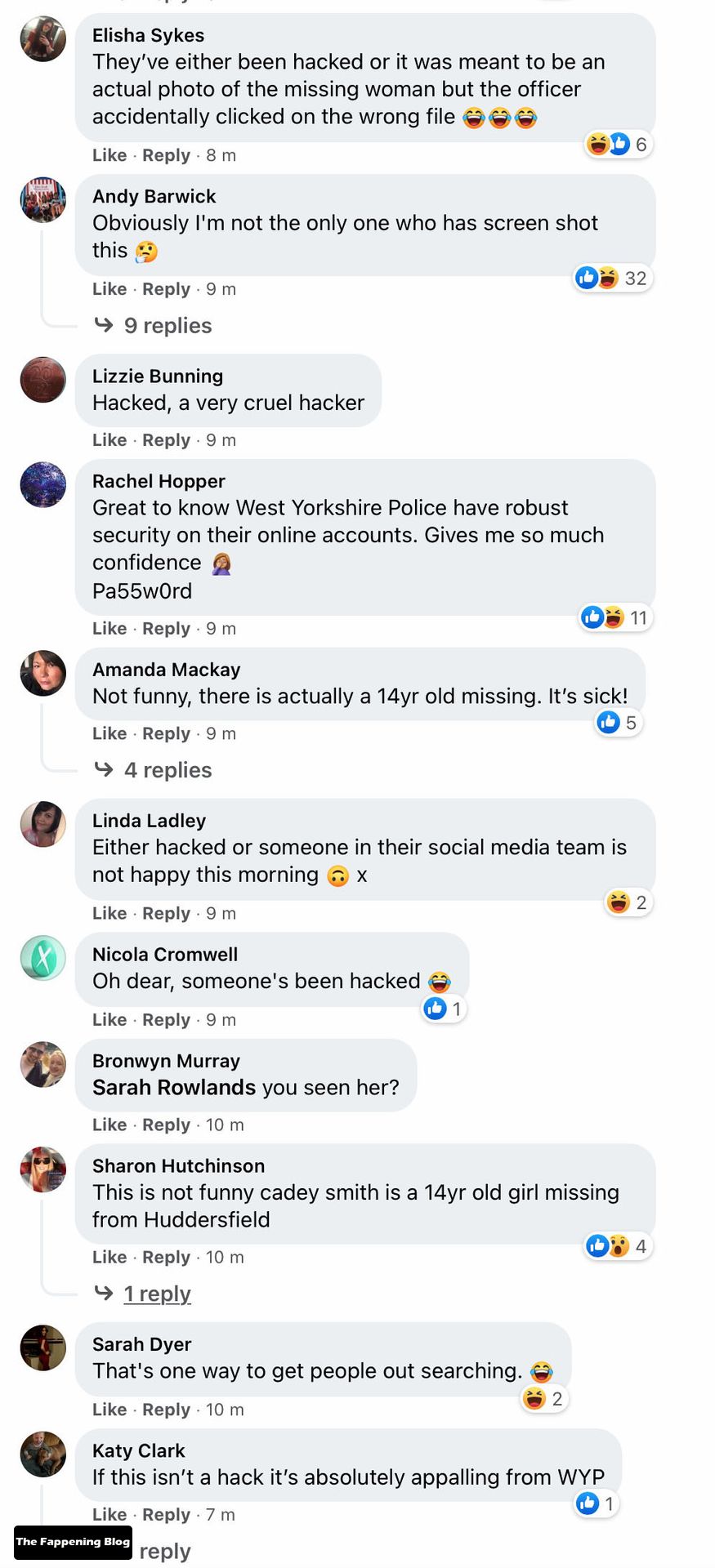Click Sharon Hutchinson's profile thumbnail

(x=43, y=1169)
